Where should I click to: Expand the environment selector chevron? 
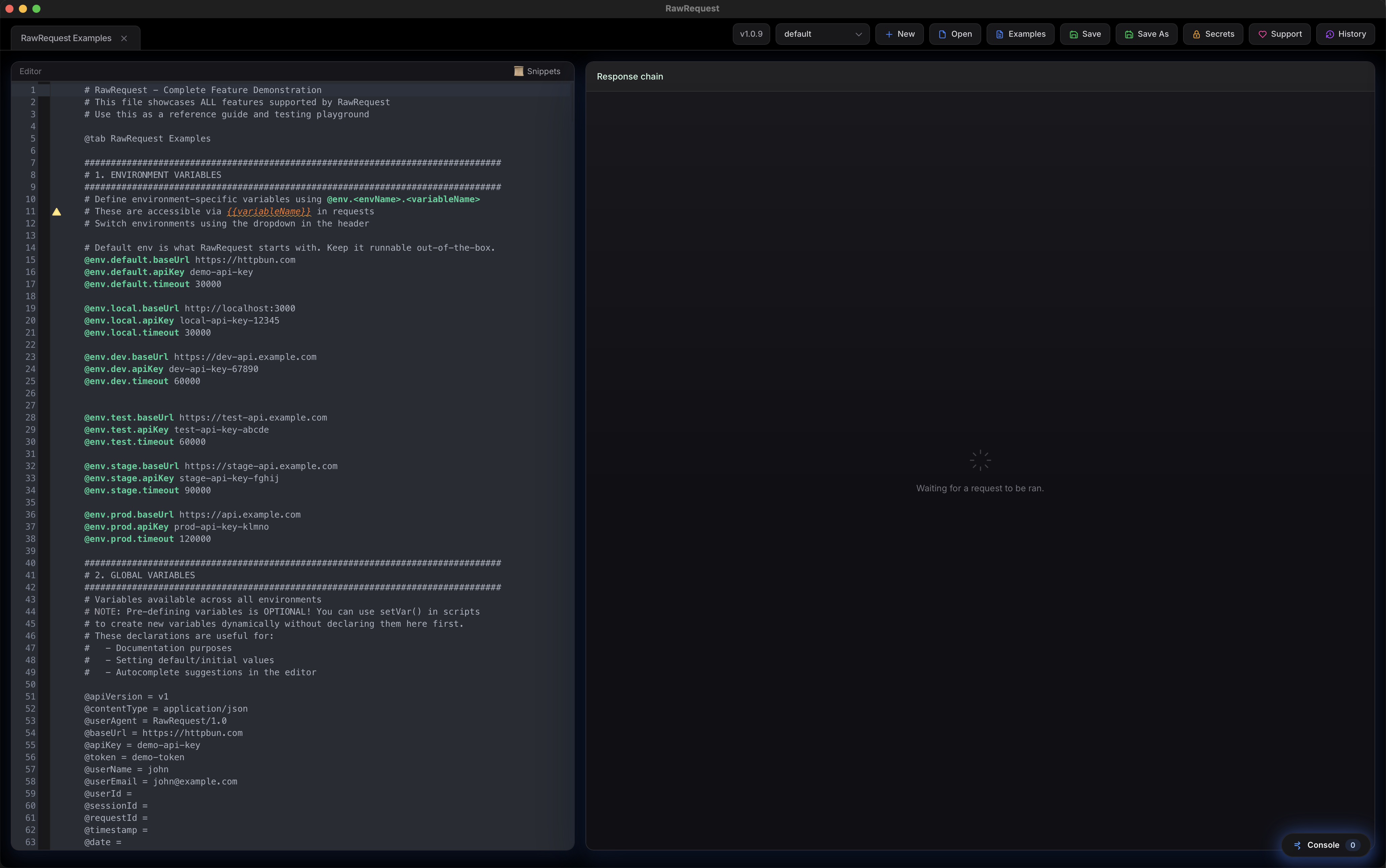click(858, 34)
